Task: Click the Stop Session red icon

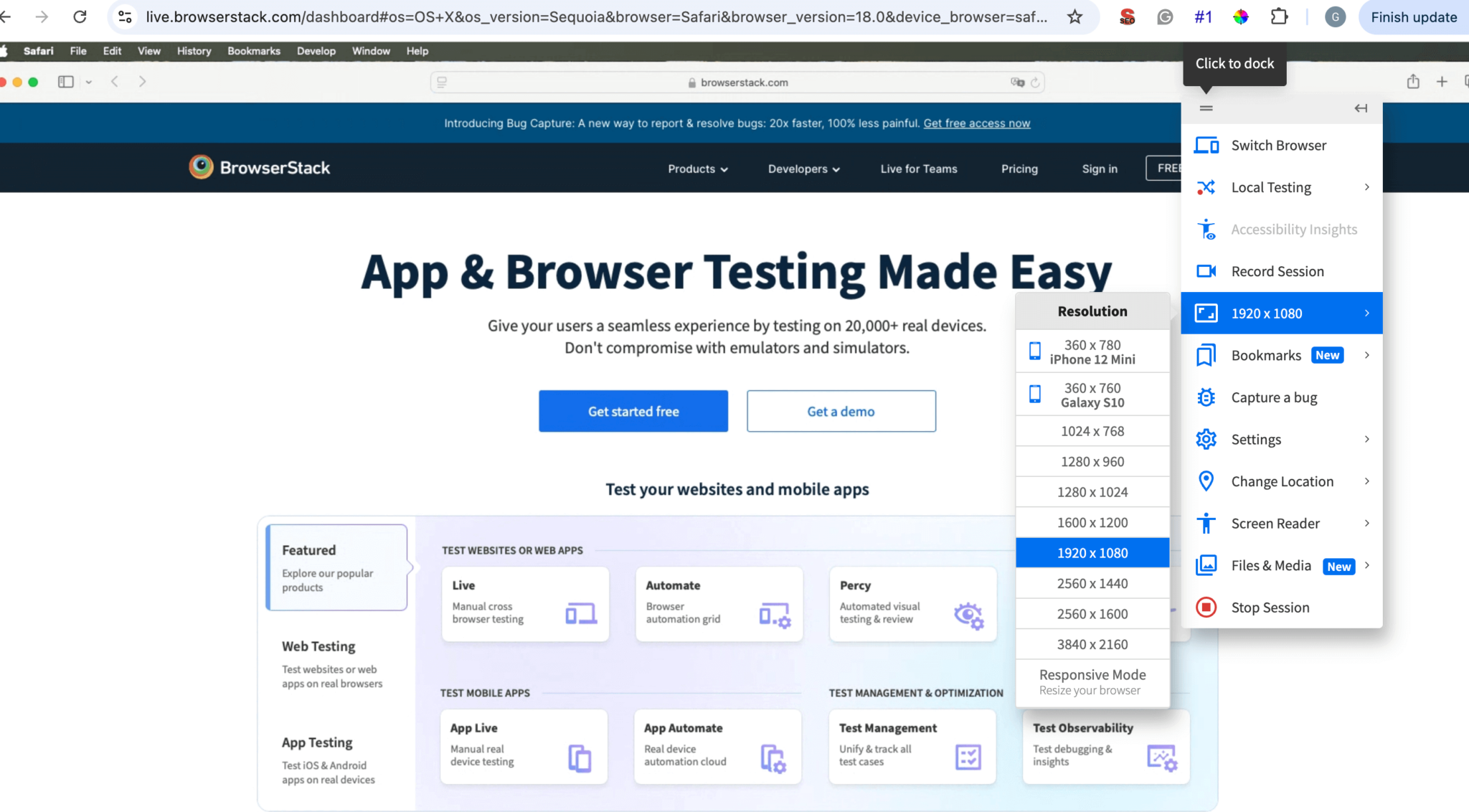Action: coord(1206,608)
